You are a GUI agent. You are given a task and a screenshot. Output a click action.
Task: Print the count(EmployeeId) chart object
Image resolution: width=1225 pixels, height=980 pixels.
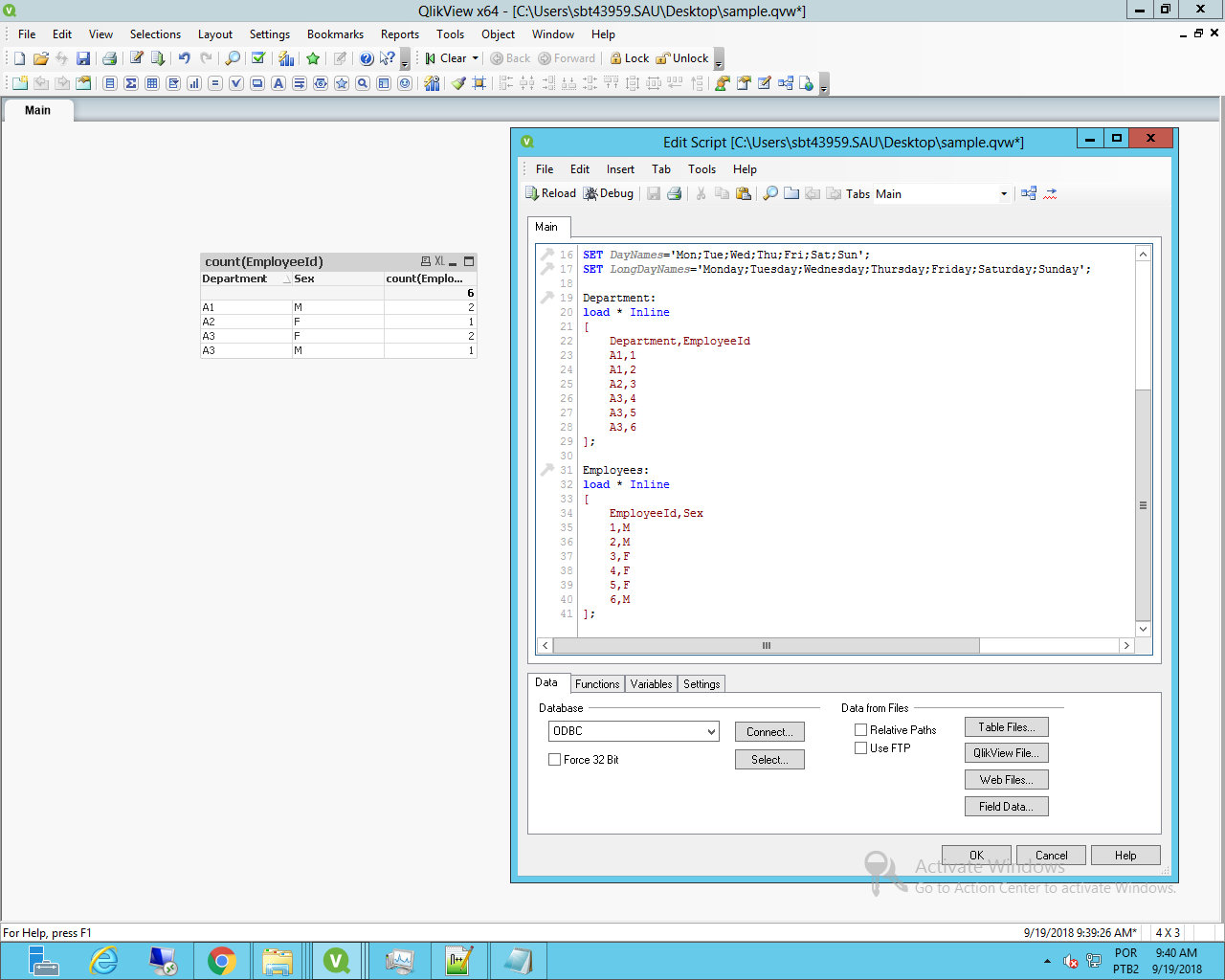[x=426, y=261]
